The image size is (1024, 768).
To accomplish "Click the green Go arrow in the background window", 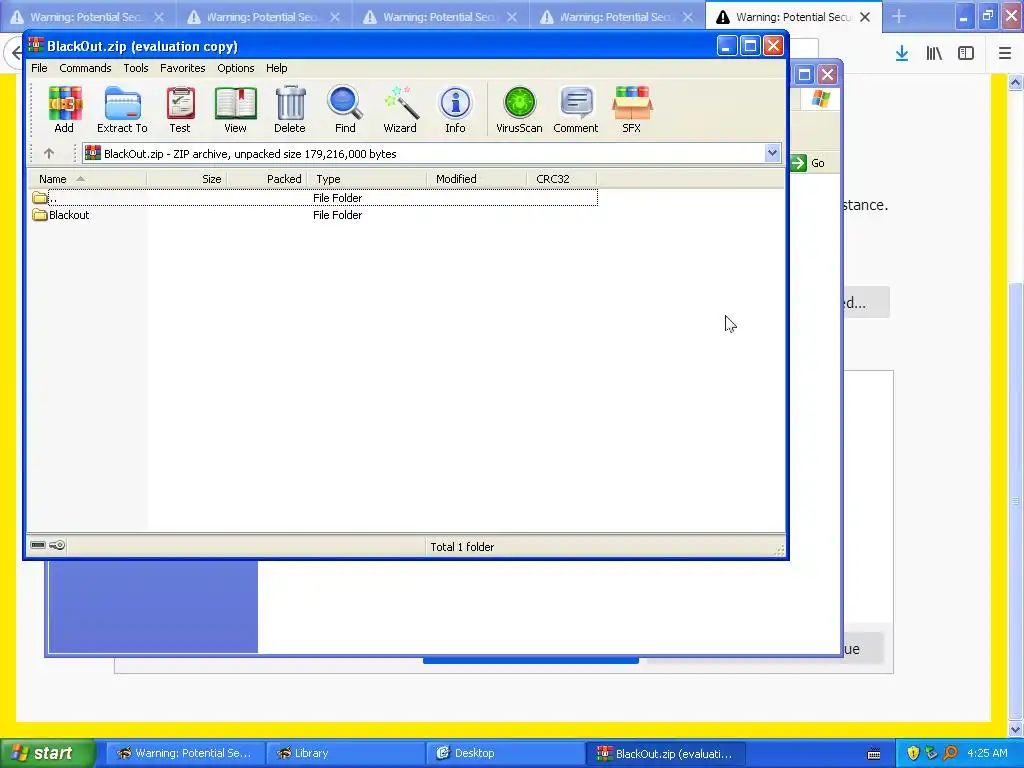I will (799, 163).
